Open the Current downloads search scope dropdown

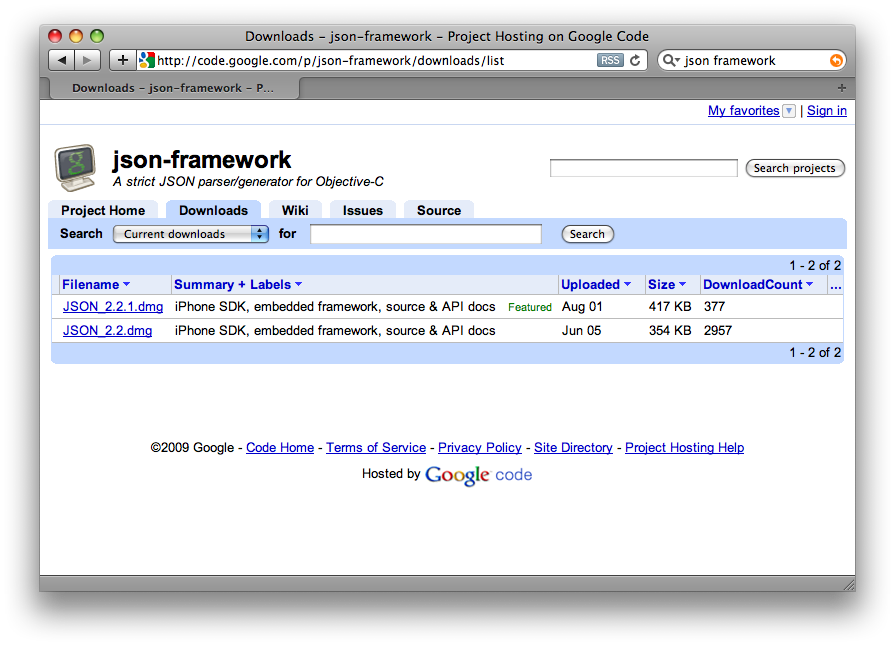190,234
